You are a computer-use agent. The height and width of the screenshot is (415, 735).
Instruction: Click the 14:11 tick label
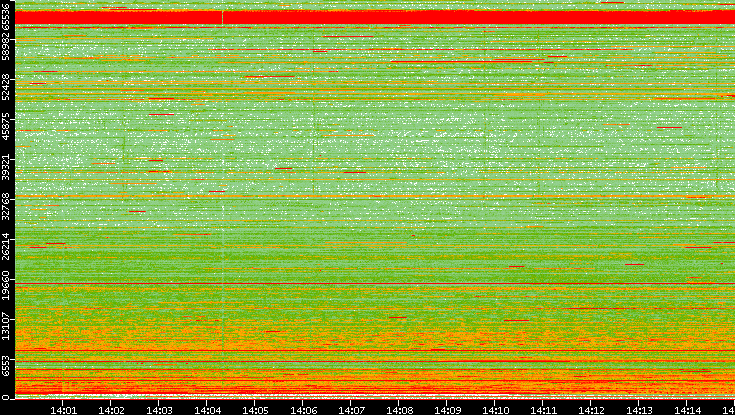click(x=543, y=410)
